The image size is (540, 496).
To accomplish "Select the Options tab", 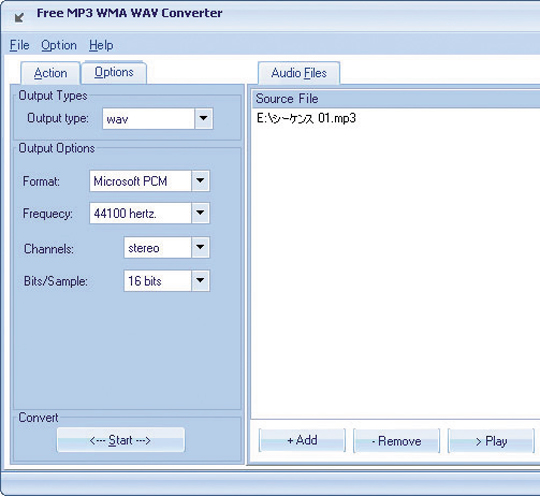I will (x=114, y=72).
